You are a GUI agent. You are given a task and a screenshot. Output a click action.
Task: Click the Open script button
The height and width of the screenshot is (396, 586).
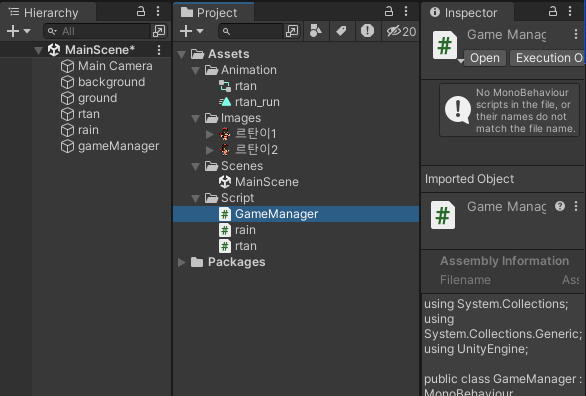[485, 58]
